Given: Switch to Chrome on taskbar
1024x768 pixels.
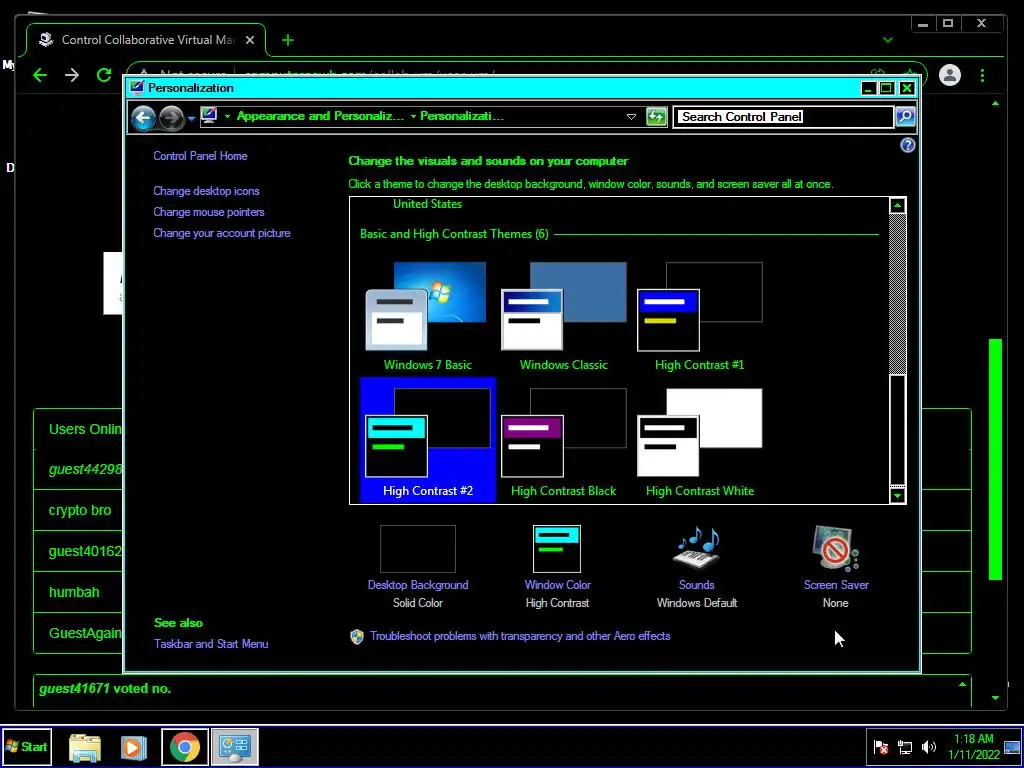Looking at the screenshot, I should pos(185,747).
